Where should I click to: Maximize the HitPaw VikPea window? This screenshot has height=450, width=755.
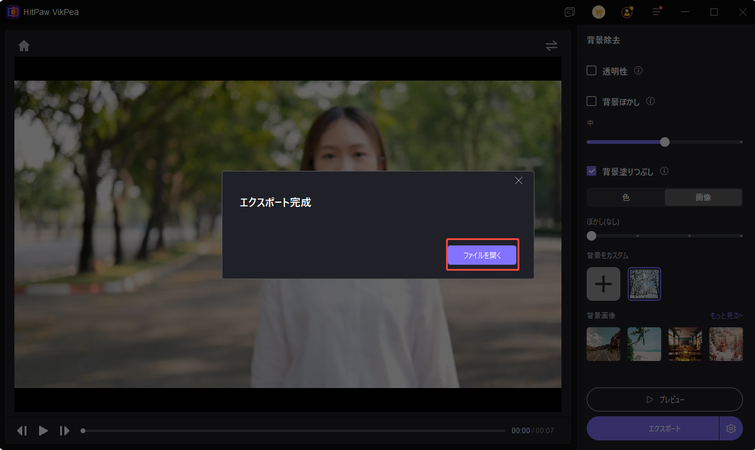point(714,12)
